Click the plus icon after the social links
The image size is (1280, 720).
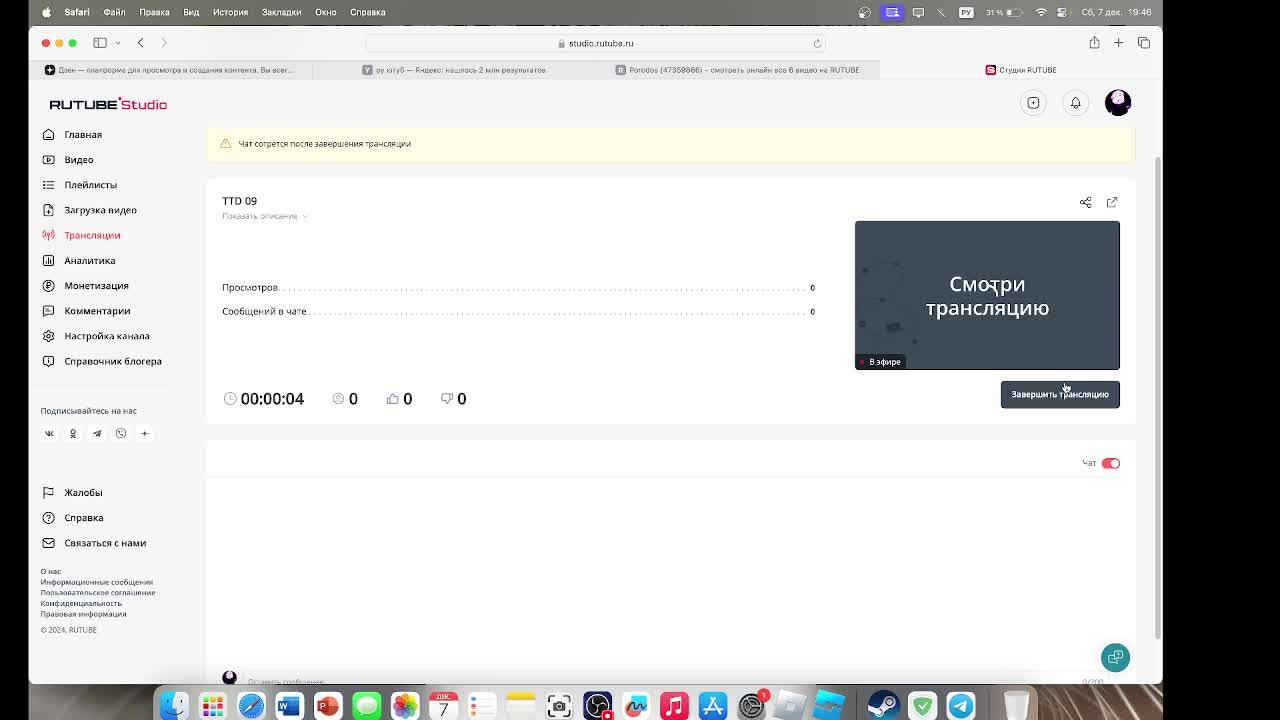coord(144,433)
